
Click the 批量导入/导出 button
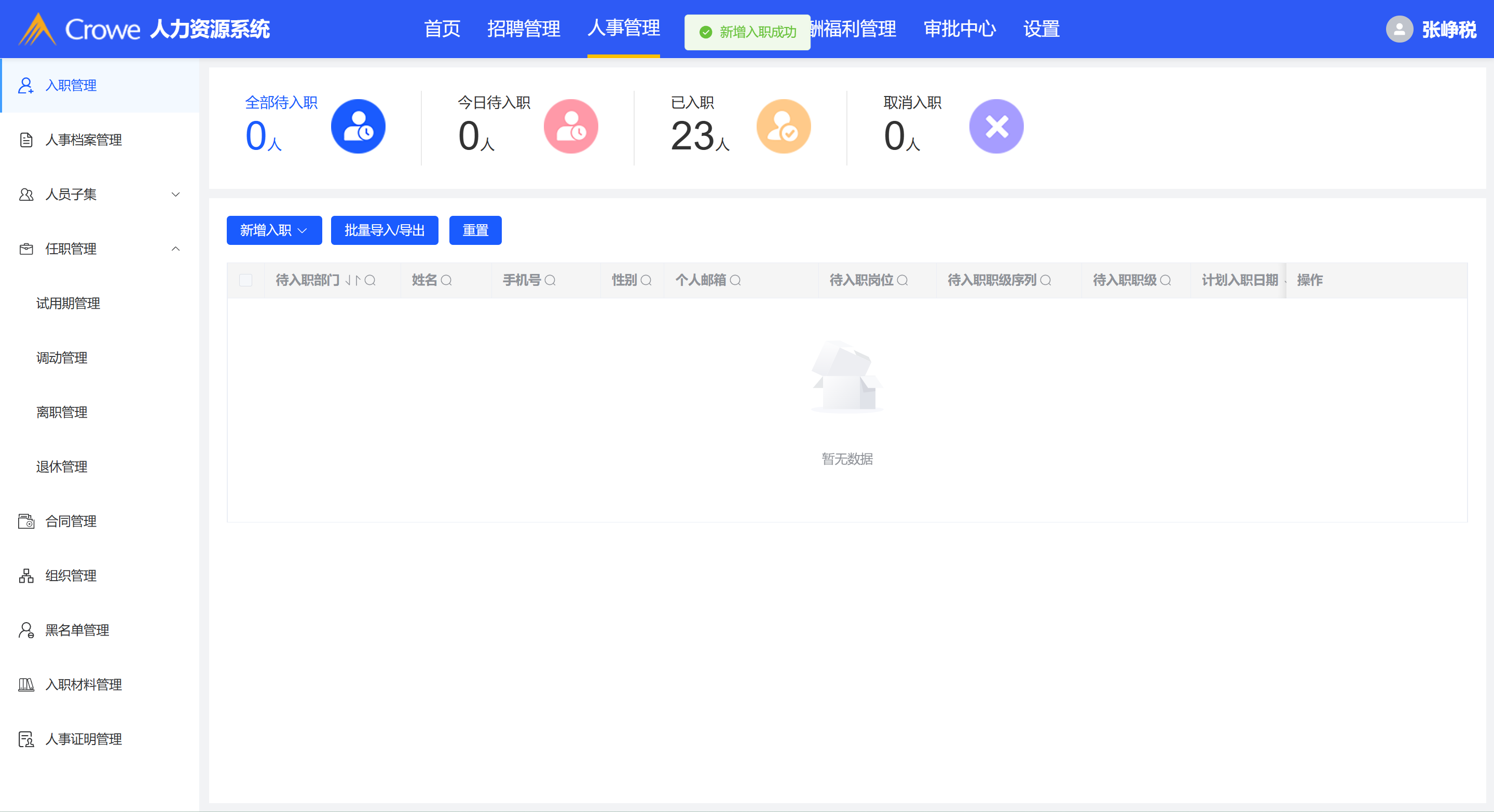coord(384,230)
